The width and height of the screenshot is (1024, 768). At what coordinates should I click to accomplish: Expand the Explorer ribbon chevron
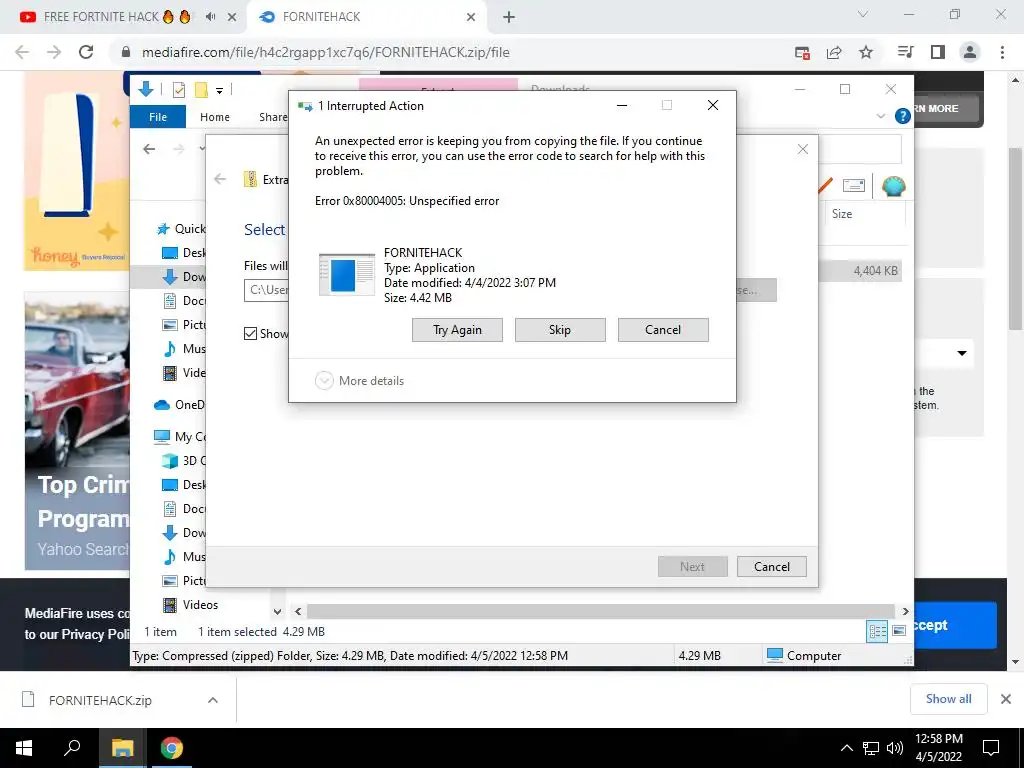coord(881,116)
